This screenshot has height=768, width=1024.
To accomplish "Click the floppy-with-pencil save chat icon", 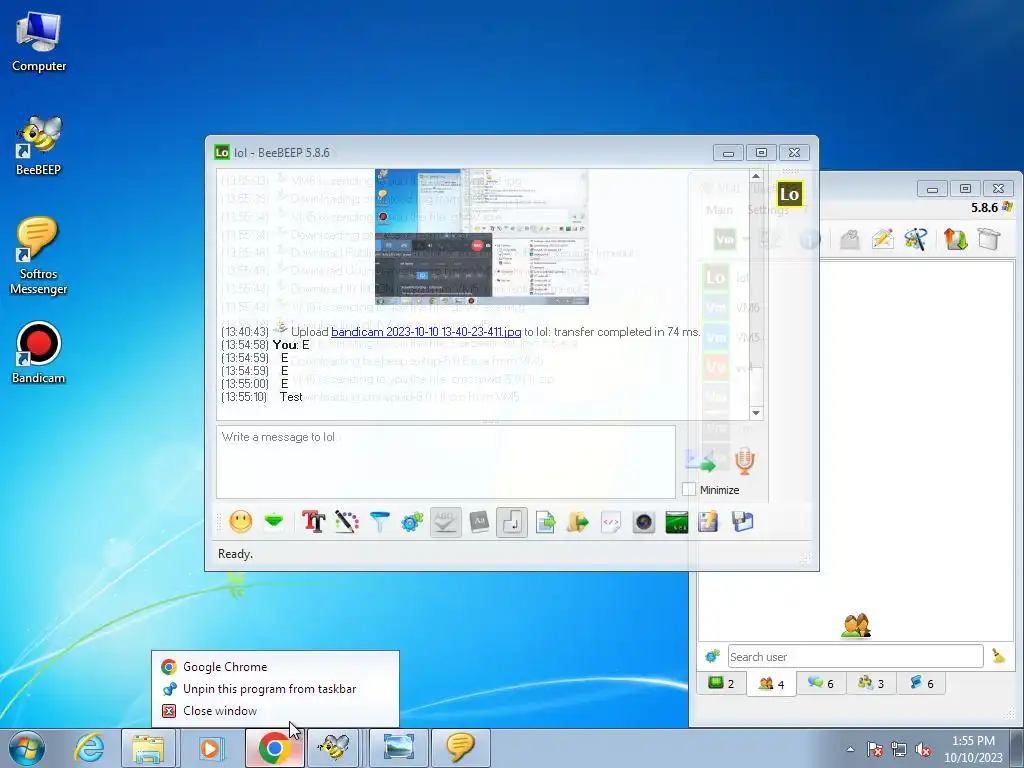I will [709, 522].
